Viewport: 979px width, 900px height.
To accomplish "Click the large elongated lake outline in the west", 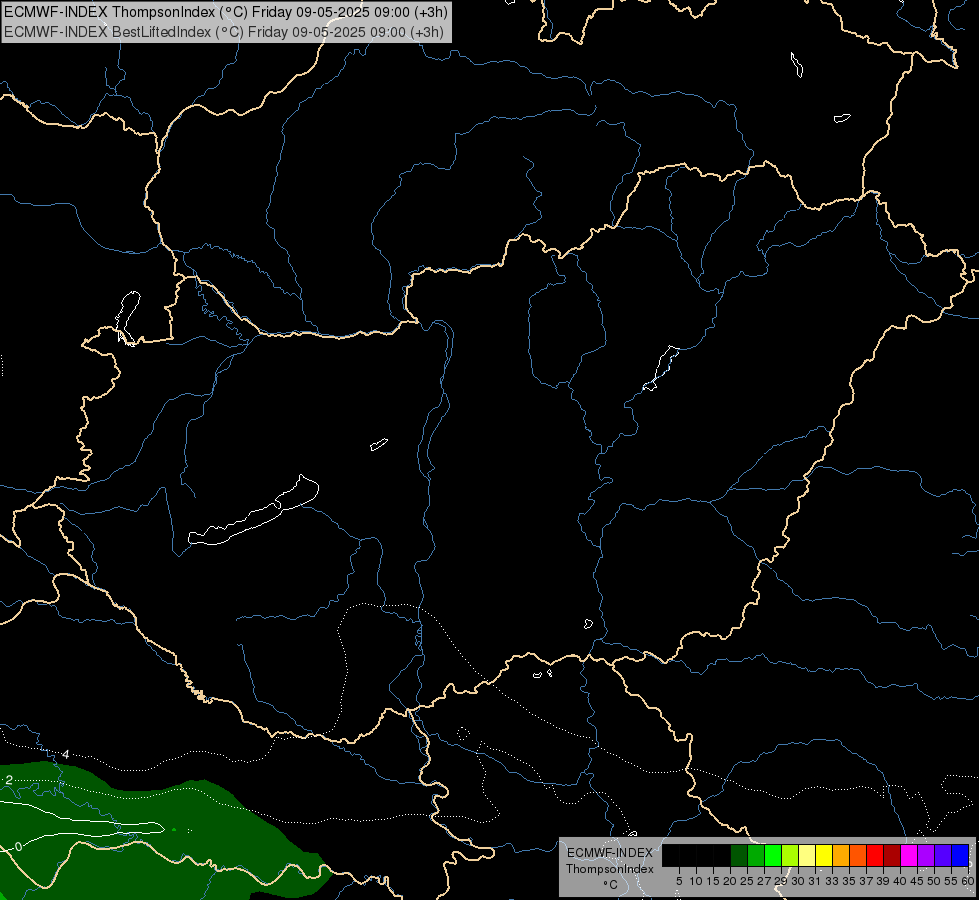I will pyautogui.click(x=254, y=511).
